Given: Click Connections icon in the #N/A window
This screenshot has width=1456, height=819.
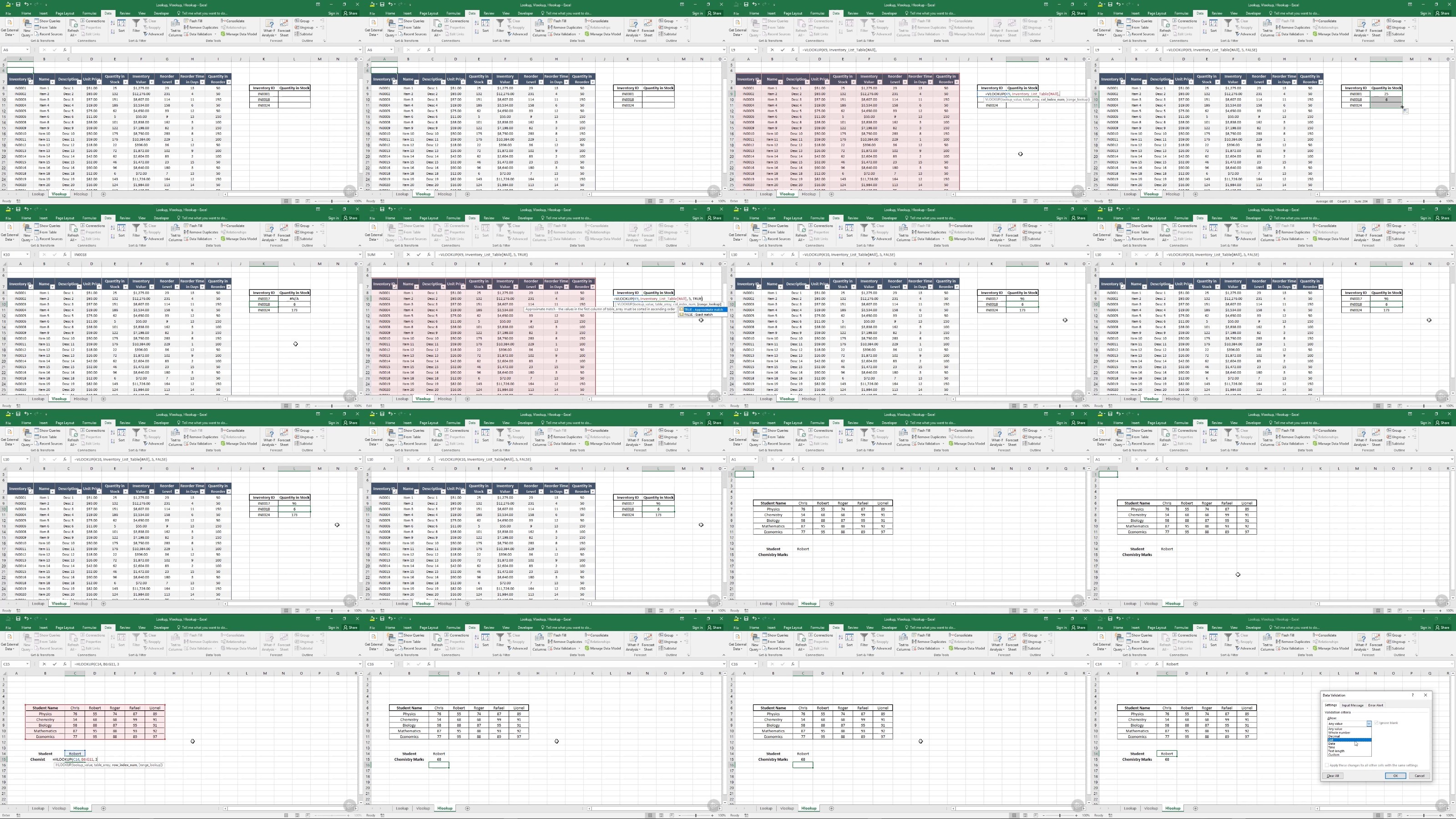Looking at the screenshot, I should [82, 226].
